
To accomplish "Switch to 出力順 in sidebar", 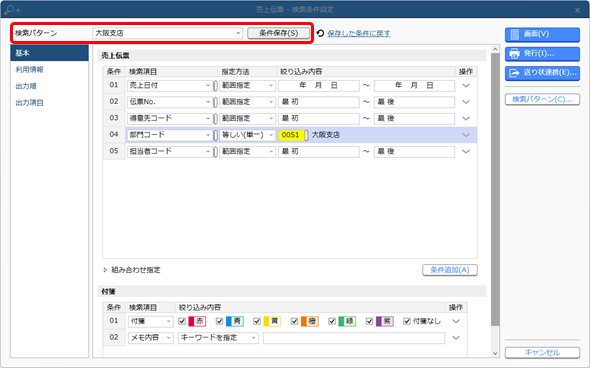I will [x=26, y=86].
